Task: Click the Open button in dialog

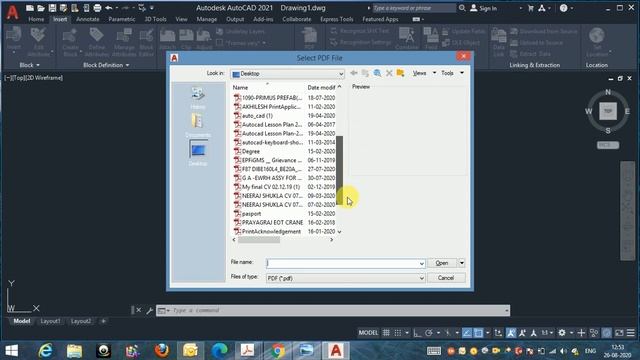Action: [442, 263]
